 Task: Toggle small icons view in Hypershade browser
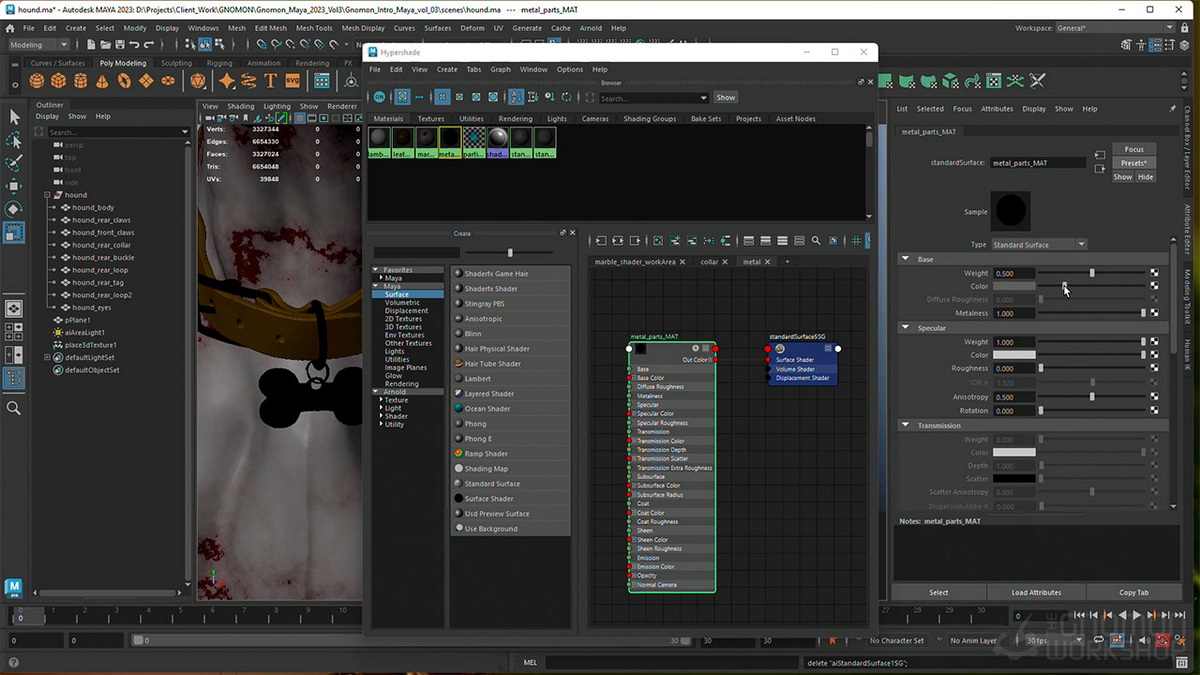442,97
